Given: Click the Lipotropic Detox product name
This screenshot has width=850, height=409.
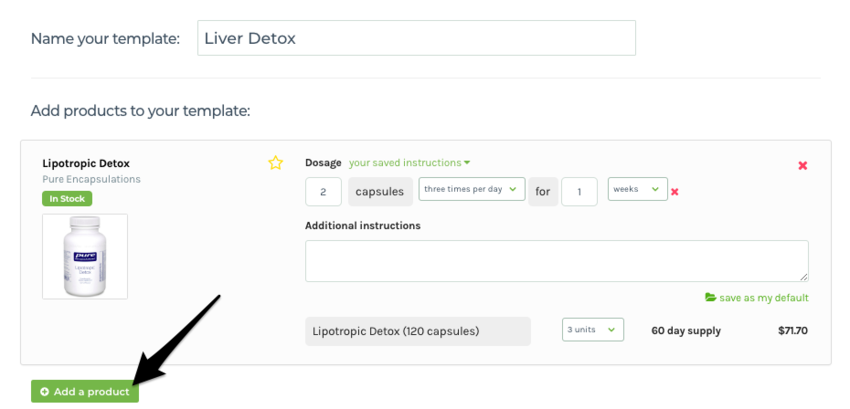Looking at the screenshot, I should 86,163.
